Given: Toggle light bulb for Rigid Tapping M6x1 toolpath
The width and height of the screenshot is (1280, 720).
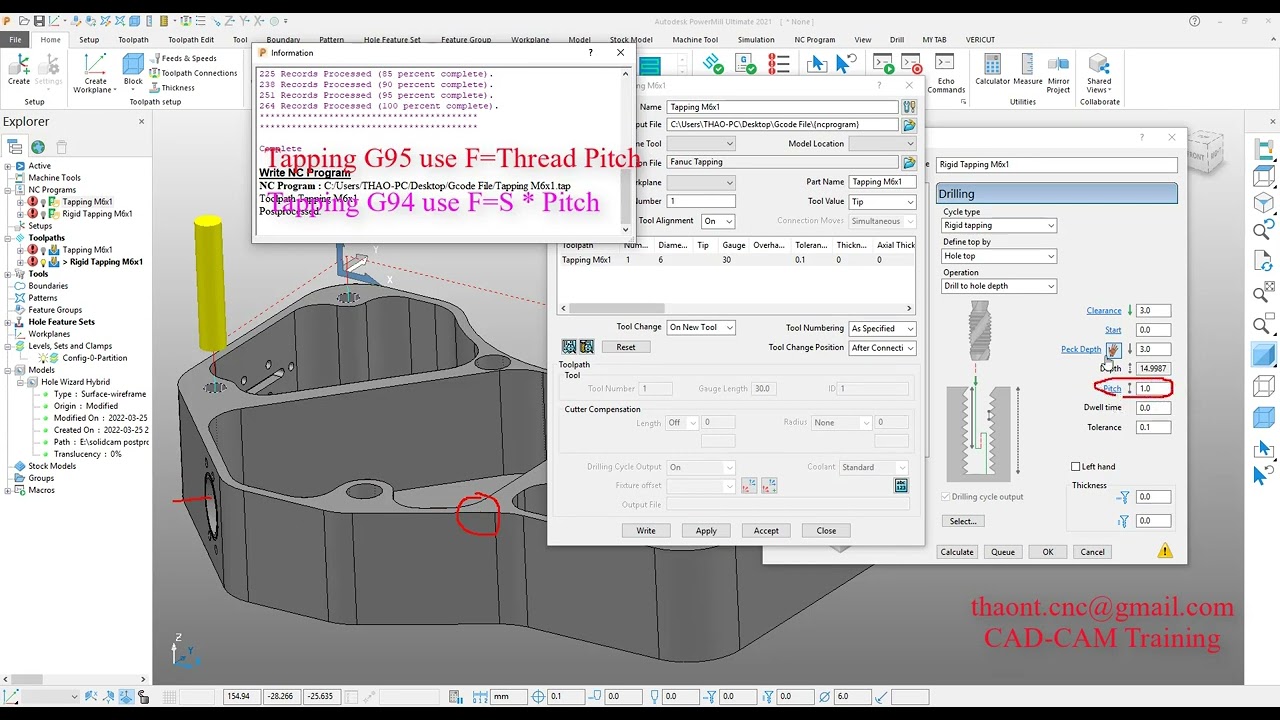Looking at the screenshot, I should click(43, 262).
